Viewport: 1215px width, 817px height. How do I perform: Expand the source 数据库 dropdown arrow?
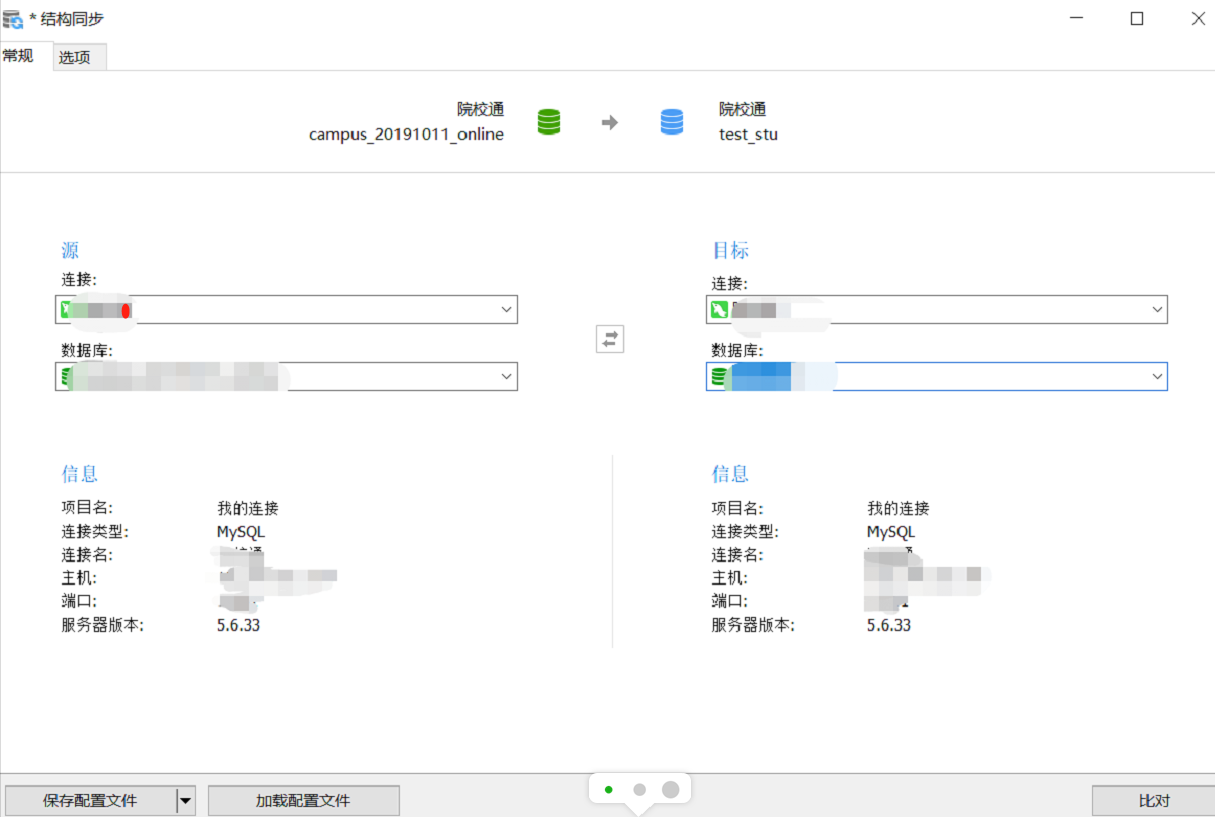tap(506, 377)
